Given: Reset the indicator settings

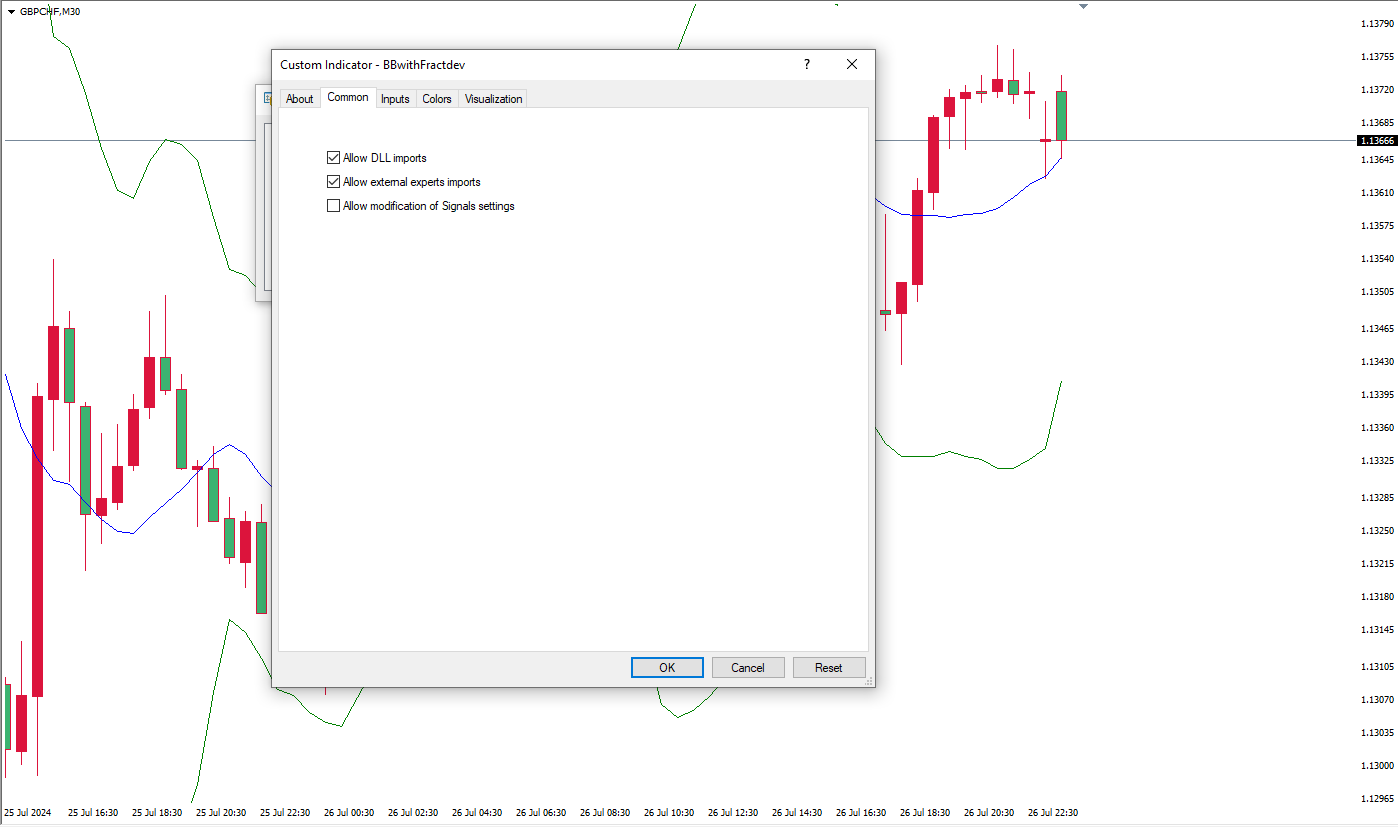Looking at the screenshot, I should 829,668.
